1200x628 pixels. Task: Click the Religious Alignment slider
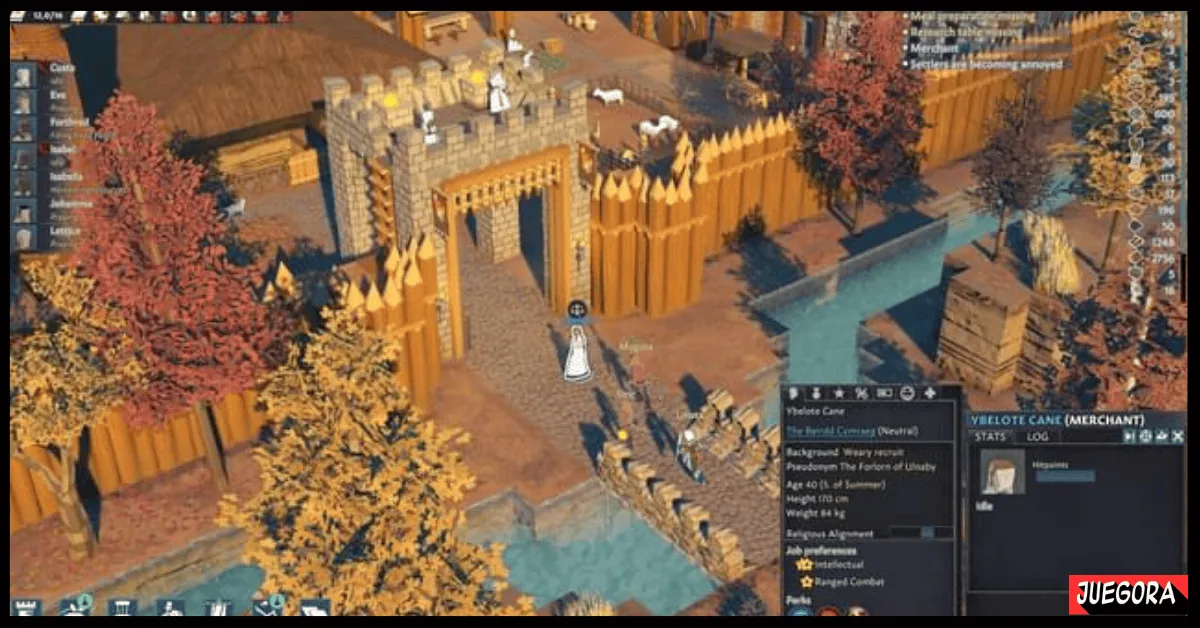point(920,533)
